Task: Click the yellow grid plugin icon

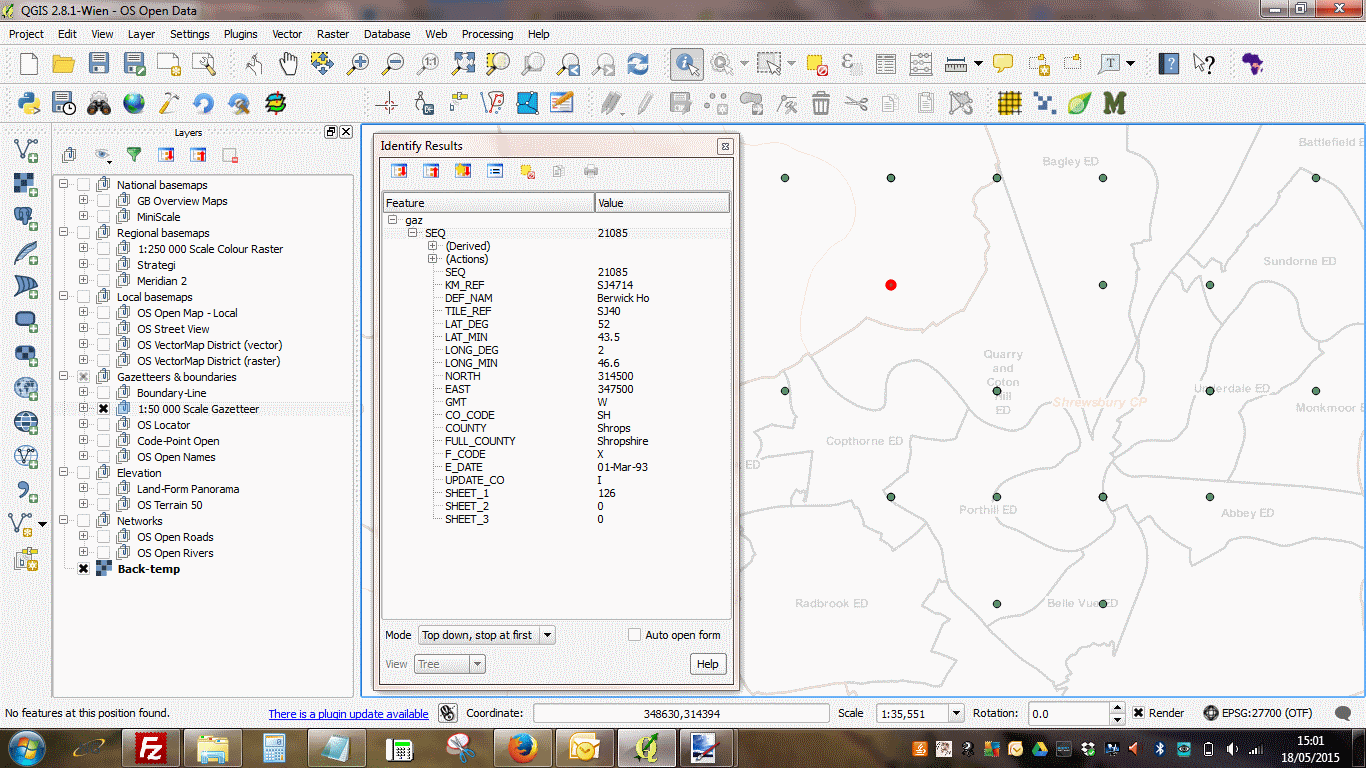Action: pos(1010,103)
